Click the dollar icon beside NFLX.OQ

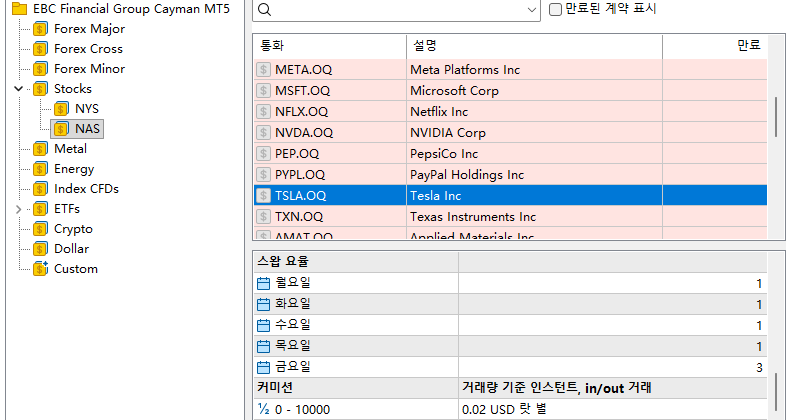tap(264, 112)
